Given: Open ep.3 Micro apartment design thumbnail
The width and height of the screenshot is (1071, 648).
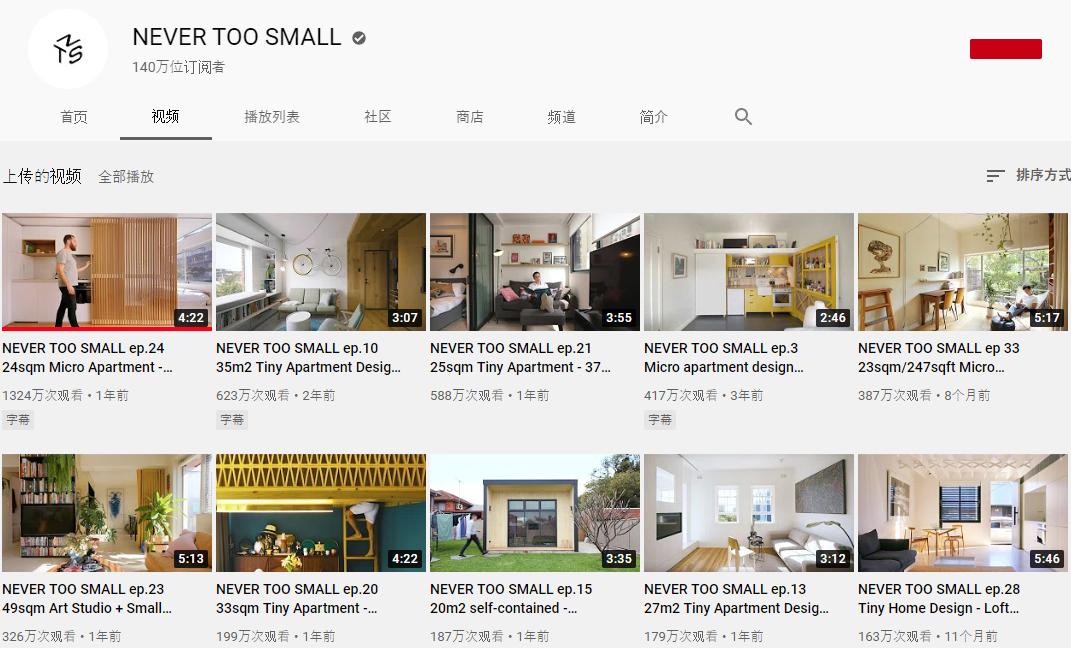Looking at the screenshot, I should tap(749, 272).
